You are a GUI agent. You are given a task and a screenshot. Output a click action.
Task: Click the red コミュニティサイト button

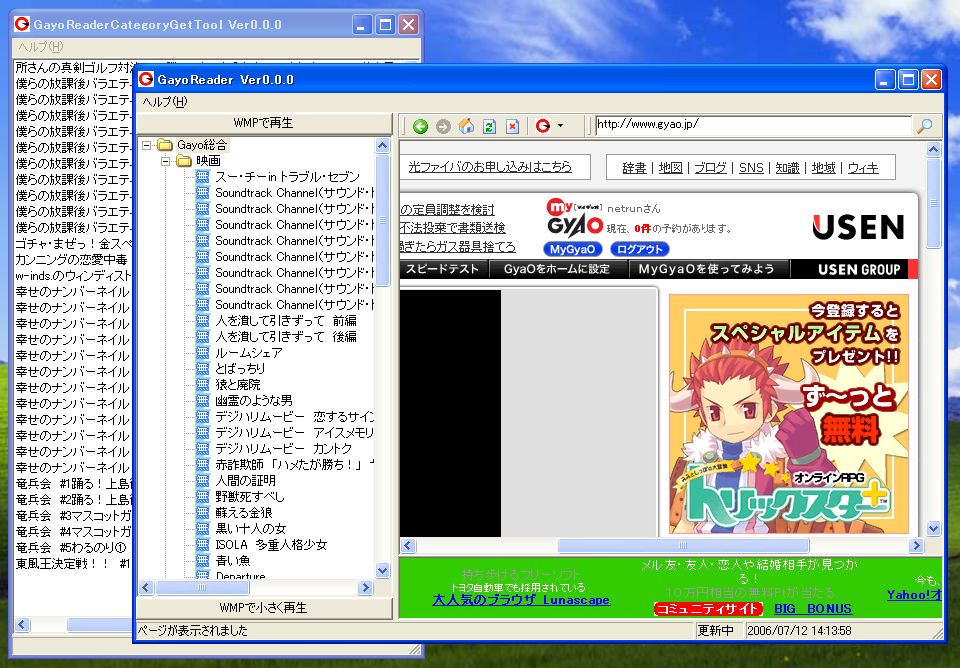[708, 609]
